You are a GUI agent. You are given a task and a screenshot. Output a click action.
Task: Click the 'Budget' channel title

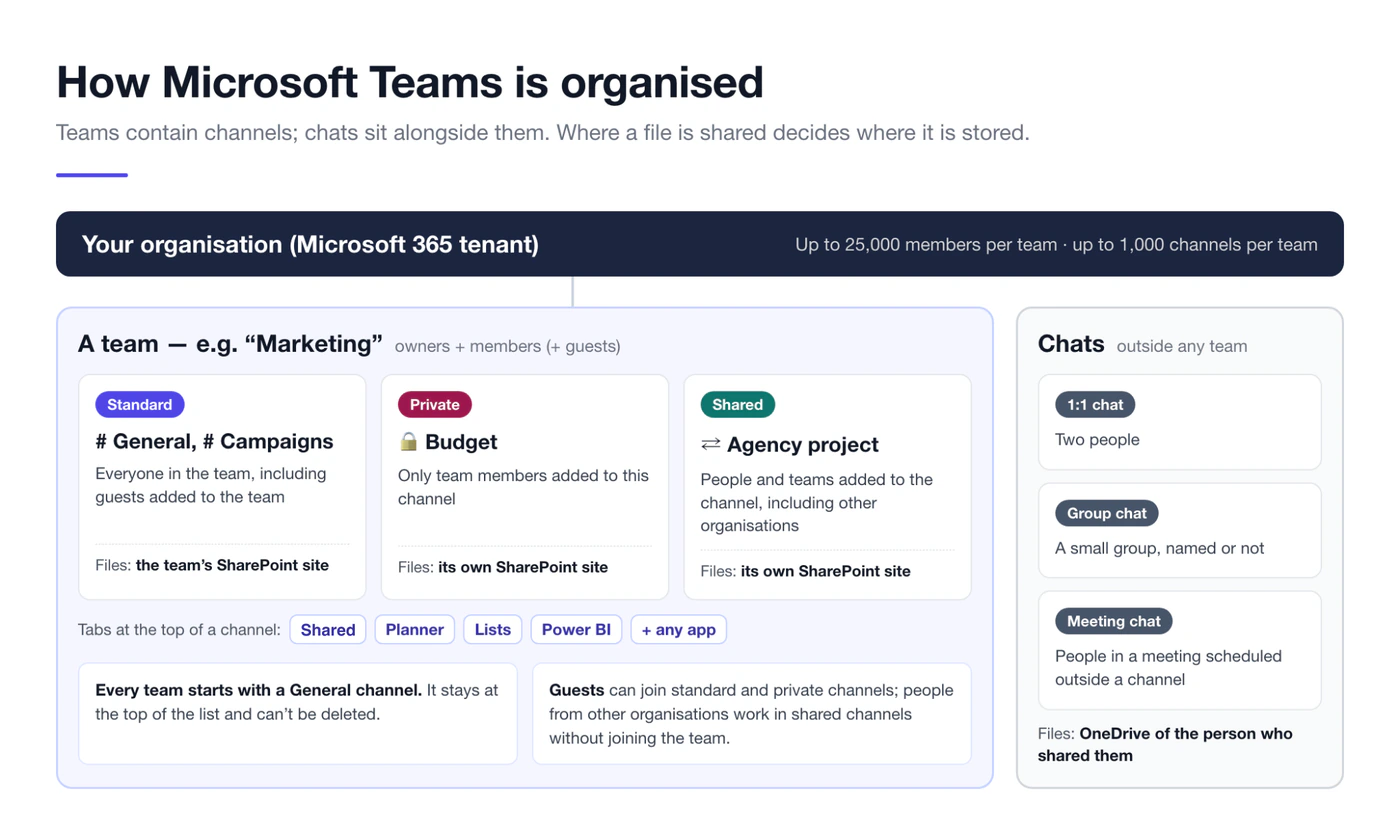[461, 442]
